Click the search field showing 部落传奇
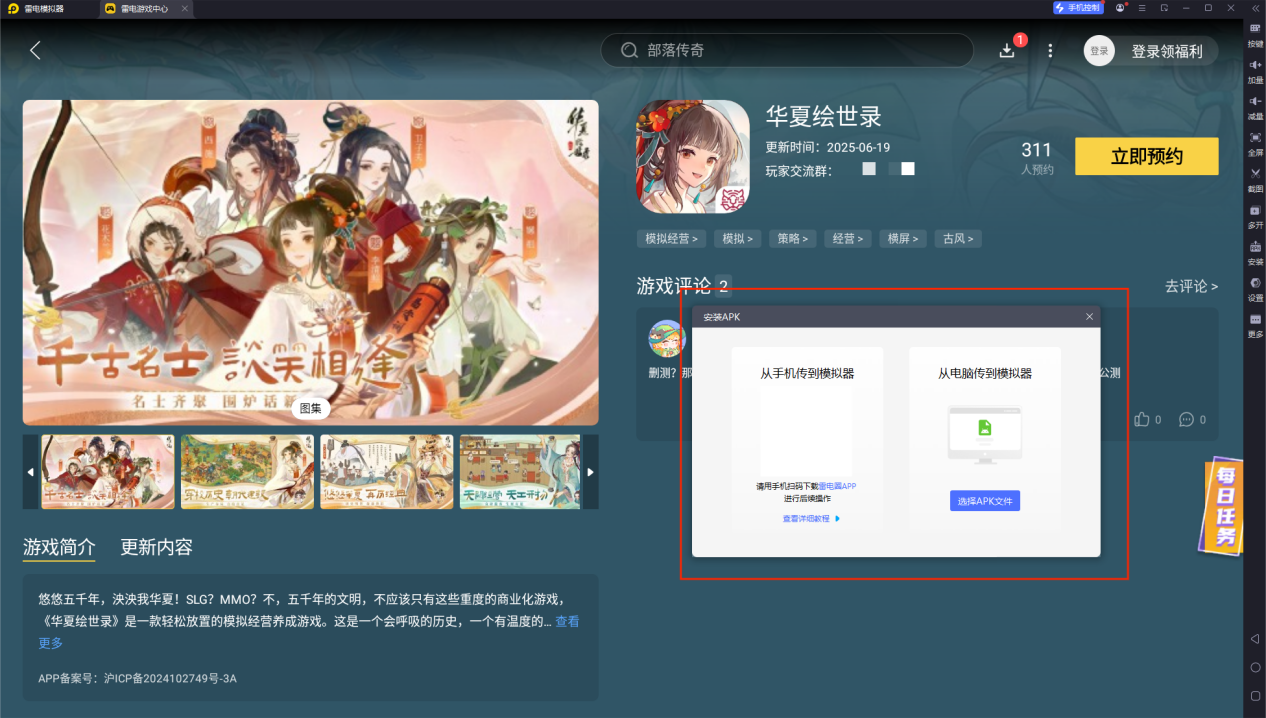Image resolution: width=1266 pixels, height=718 pixels. click(787, 50)
